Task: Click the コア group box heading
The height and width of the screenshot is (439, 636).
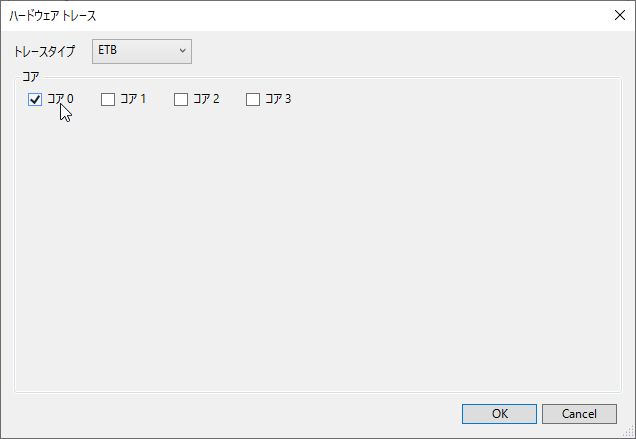Action: tap(30, 77)
